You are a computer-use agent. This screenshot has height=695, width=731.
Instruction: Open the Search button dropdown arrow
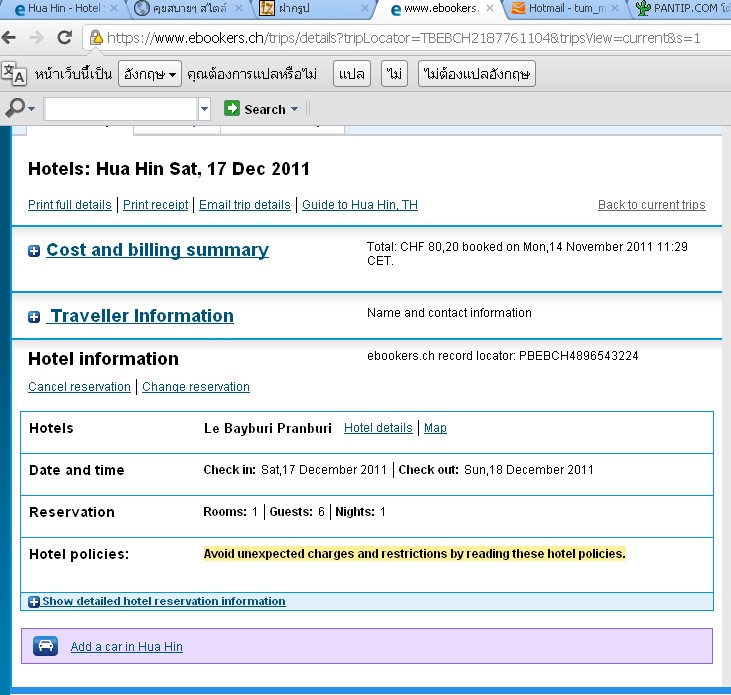coord(294,109)
